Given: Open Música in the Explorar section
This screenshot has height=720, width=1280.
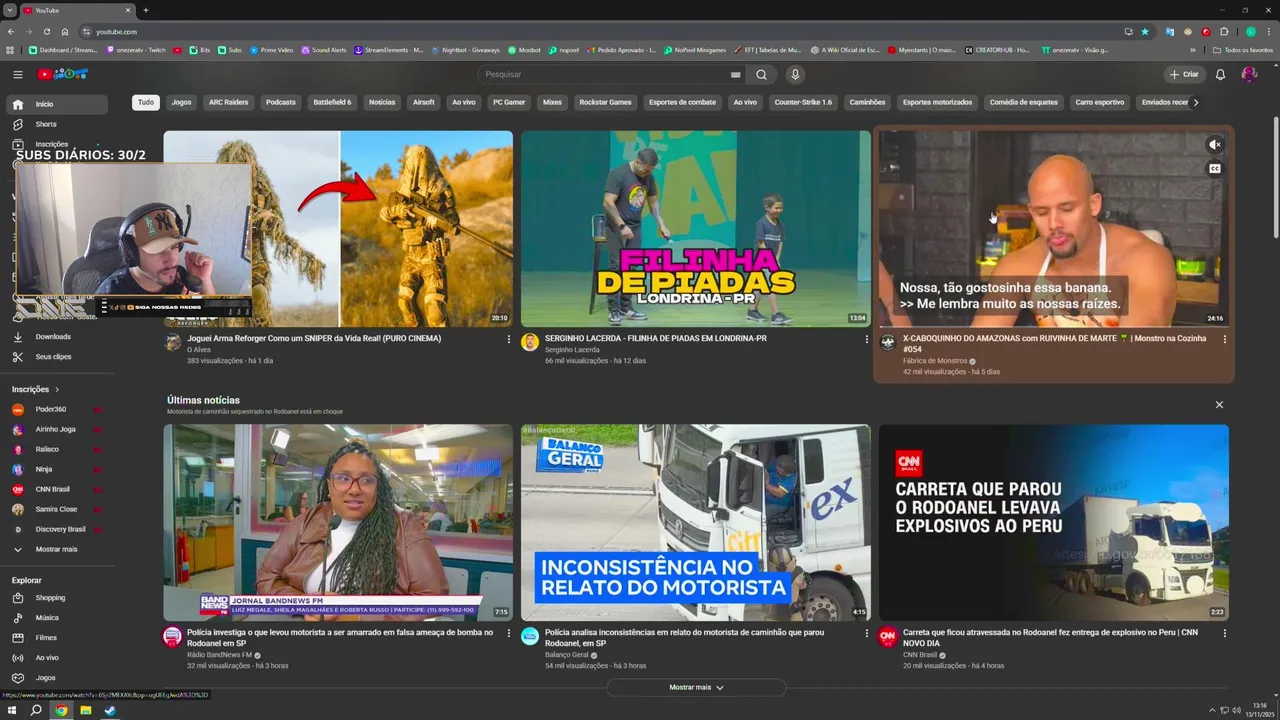Looking at the screenshot, I should click(x=56, y=618).
